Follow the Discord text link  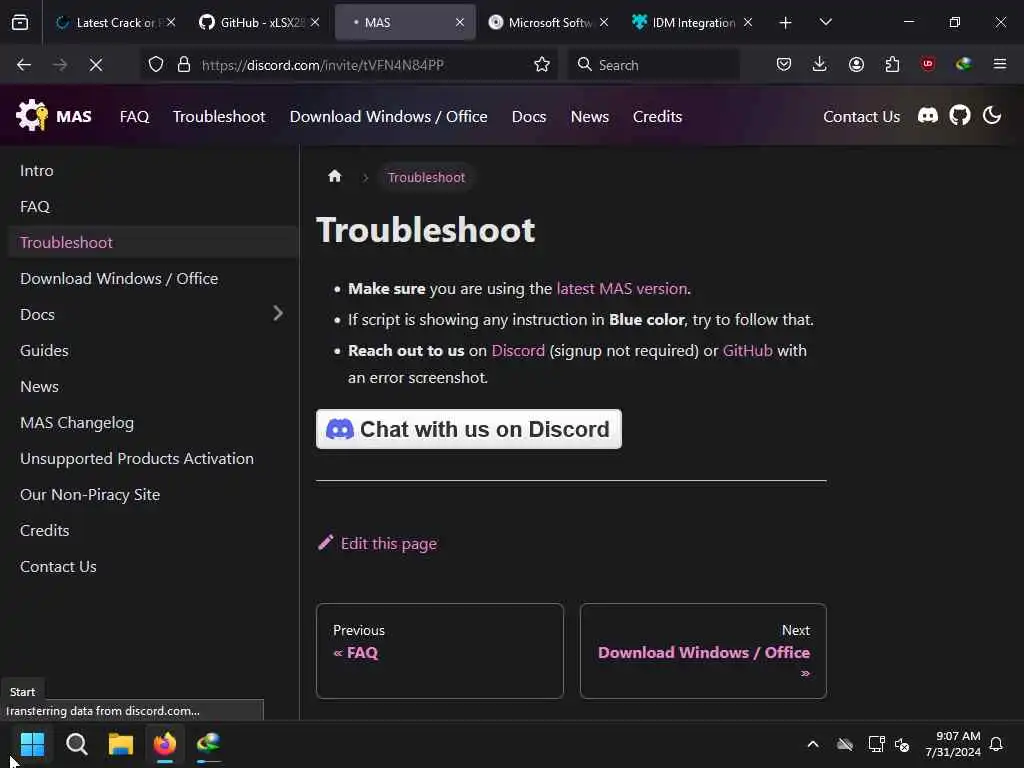[518, 351]
